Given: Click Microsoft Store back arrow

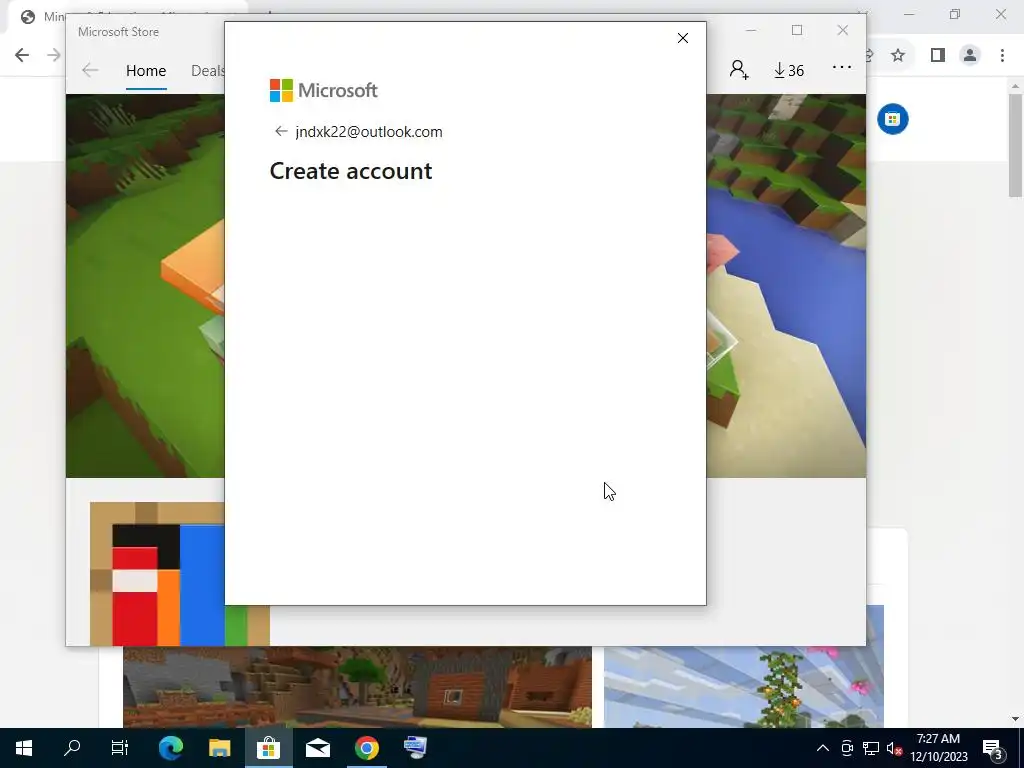Looking at the screenshot, I should pos(89,71).
